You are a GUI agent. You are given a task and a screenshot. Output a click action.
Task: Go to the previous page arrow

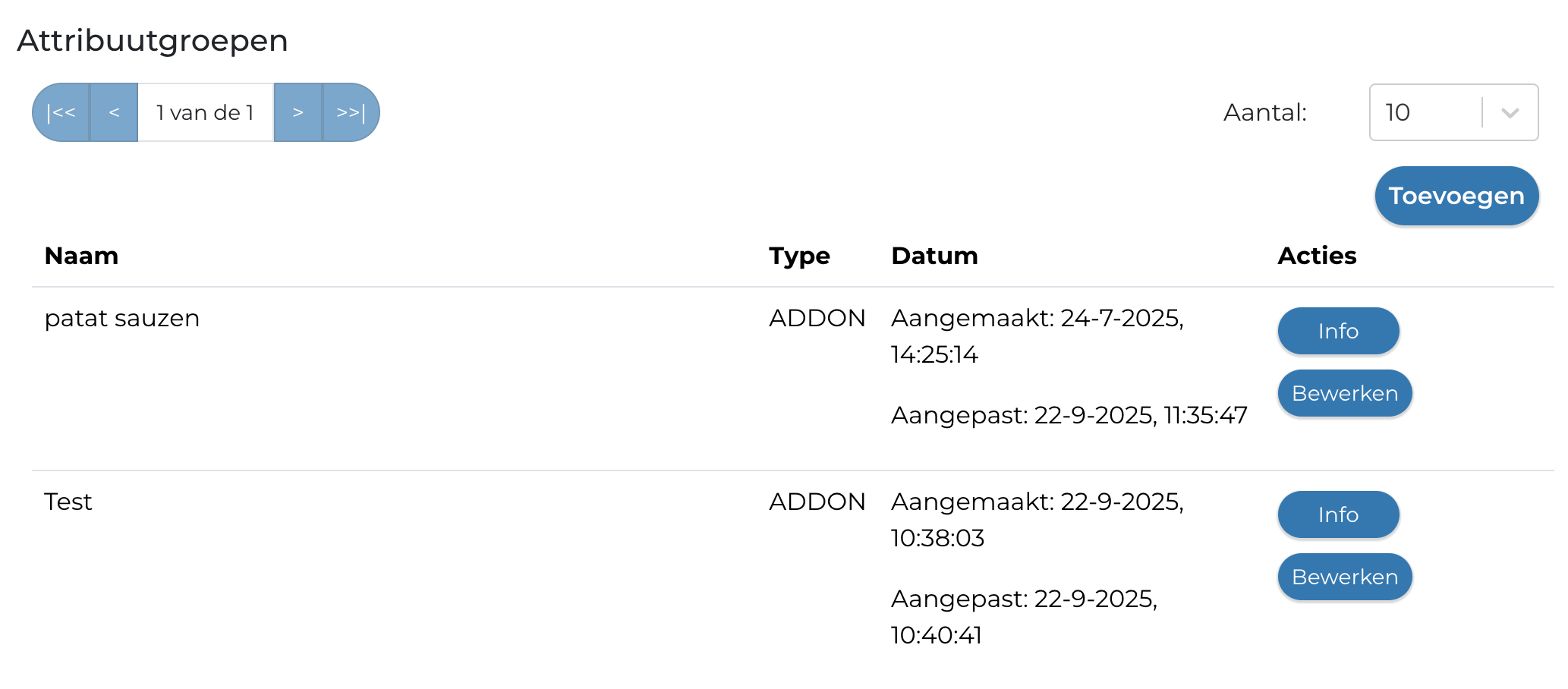(114, 112)
